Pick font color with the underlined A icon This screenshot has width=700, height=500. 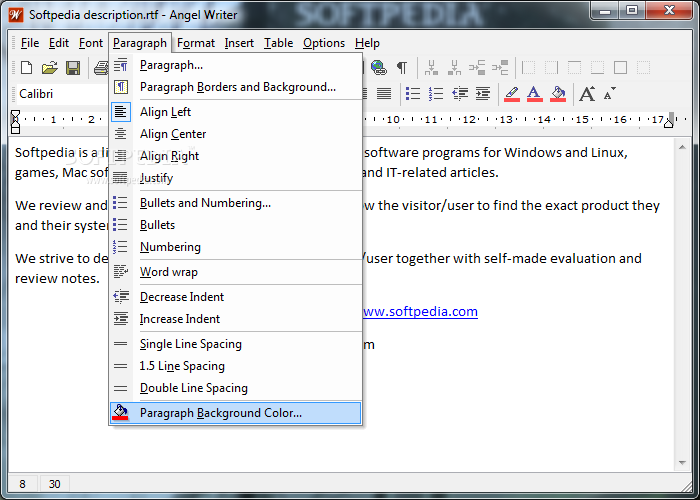(x=534, y=94)
